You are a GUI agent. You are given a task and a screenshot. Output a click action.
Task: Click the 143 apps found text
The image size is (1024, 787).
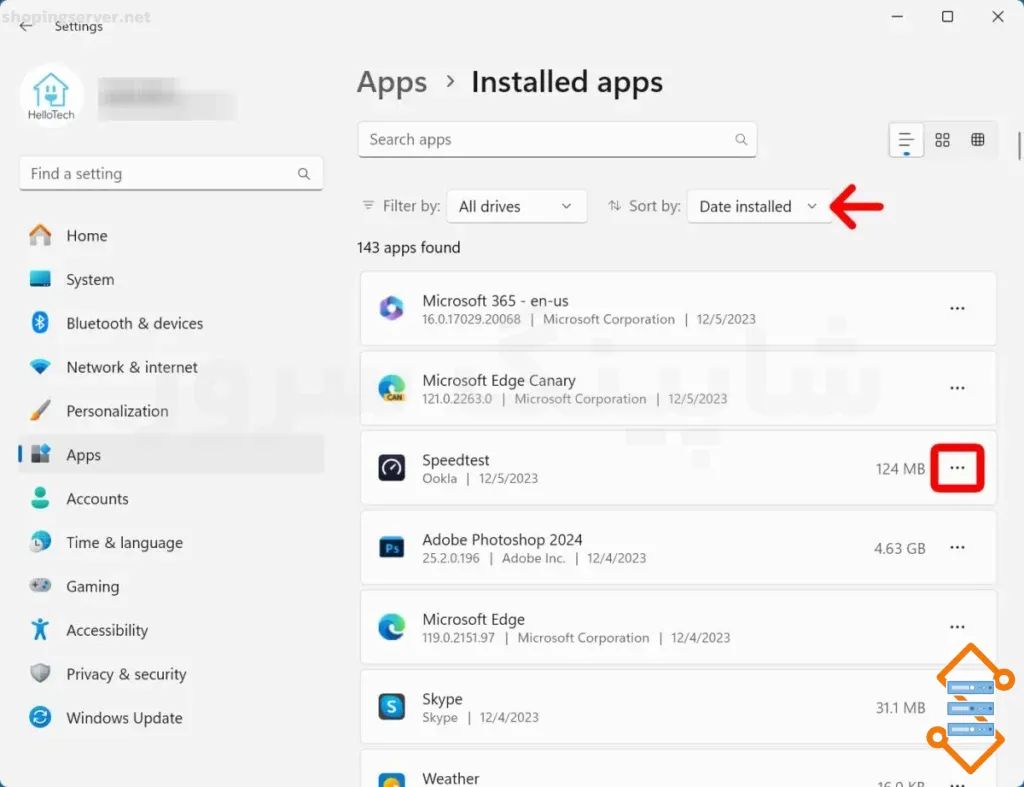click(x=409, y=248)
